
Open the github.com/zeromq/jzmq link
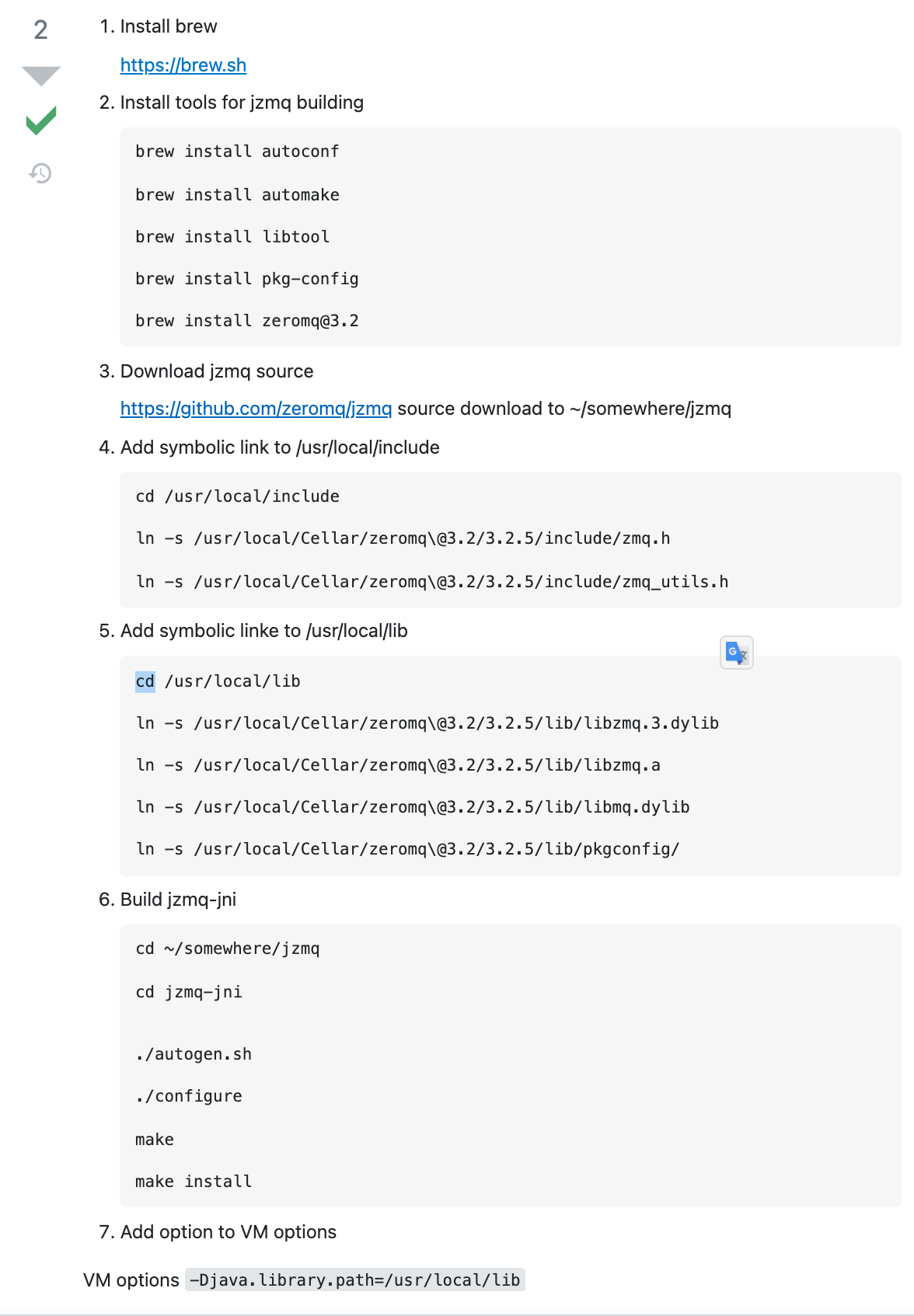[256, 409]
